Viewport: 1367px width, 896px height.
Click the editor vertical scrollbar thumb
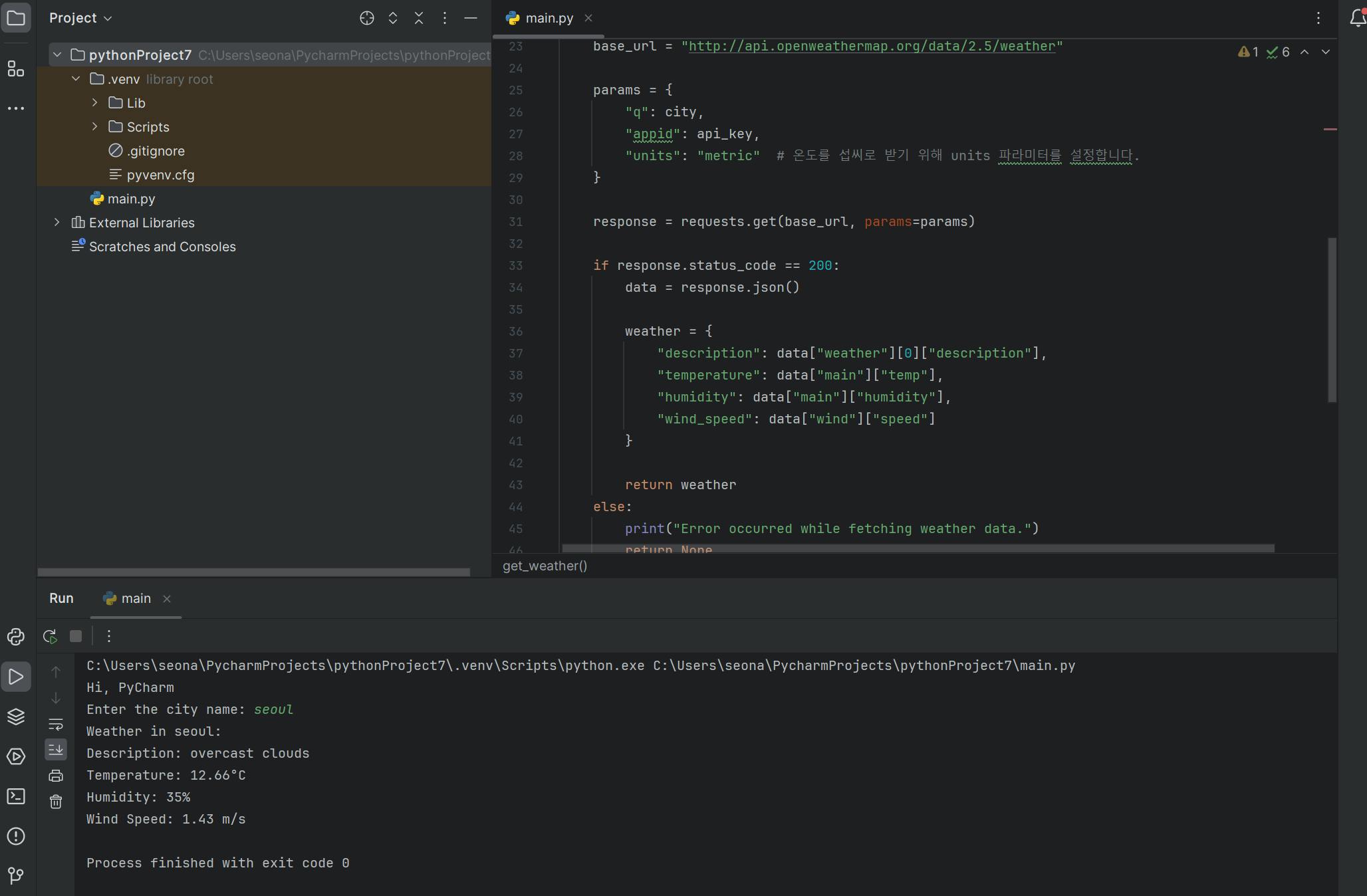pos(1332,319)
